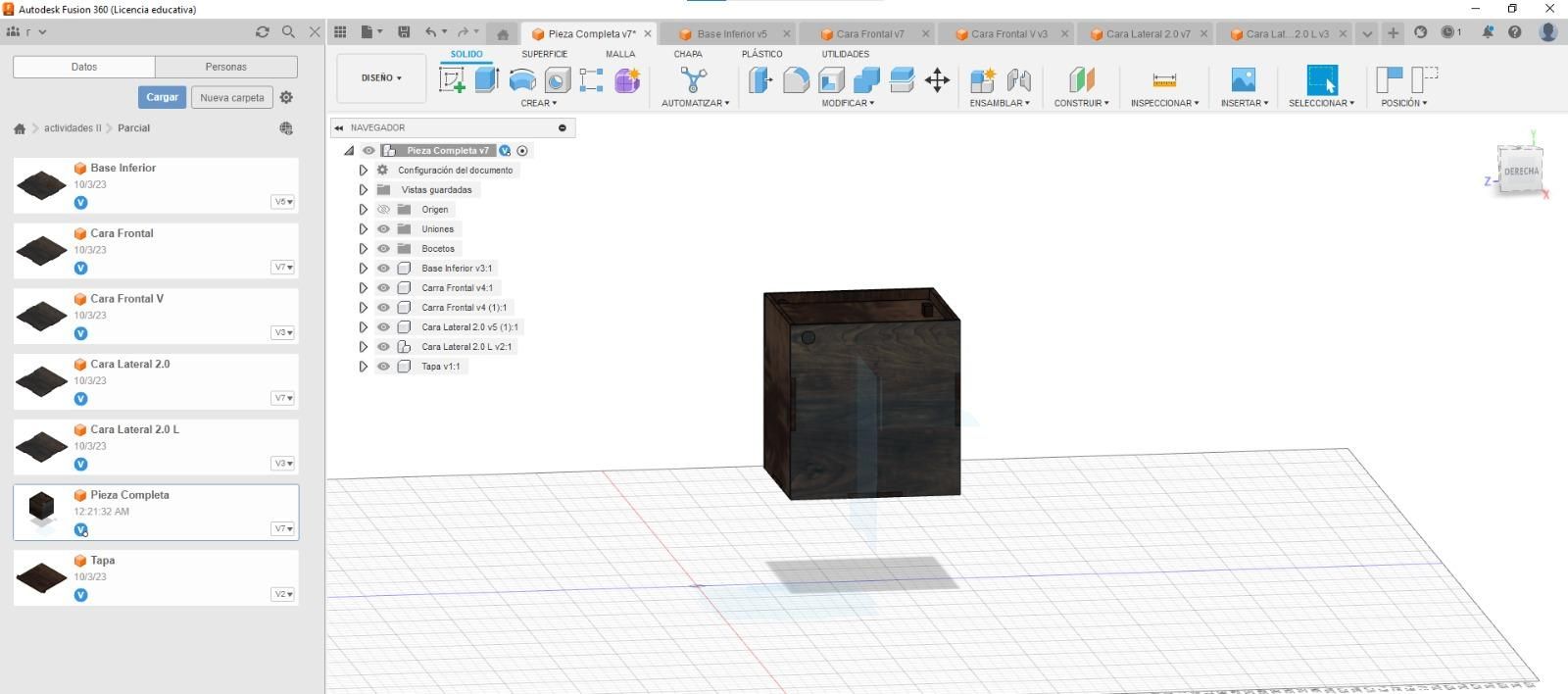This screenshot has height=694, width=1568.
Task: Hide Tapa v1:1 component
Action: click(383, 366)
